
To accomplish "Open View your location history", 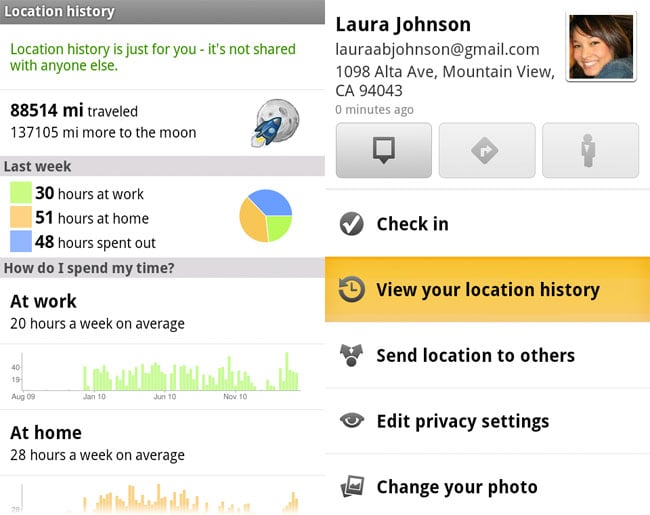I will pos(487,290).
